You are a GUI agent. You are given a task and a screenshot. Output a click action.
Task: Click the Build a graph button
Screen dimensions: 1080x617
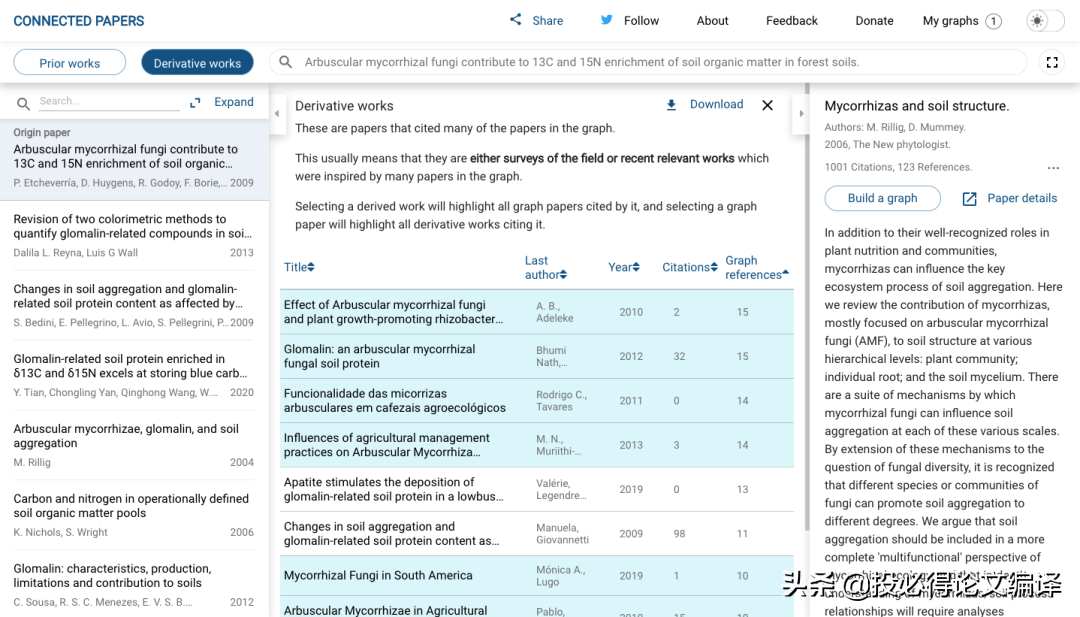[x=882, y=198]
